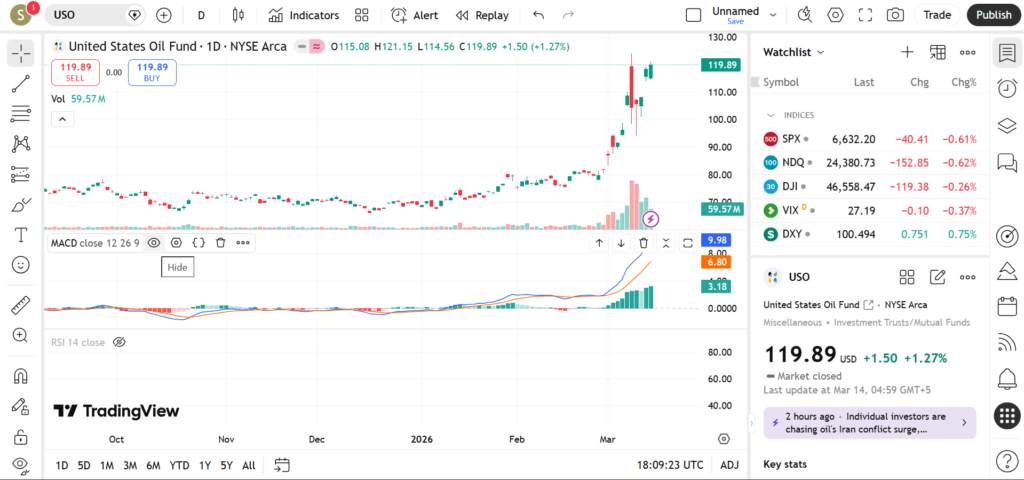Take a chart snapshot with camera icon
1024x480 pixels.
895,15
